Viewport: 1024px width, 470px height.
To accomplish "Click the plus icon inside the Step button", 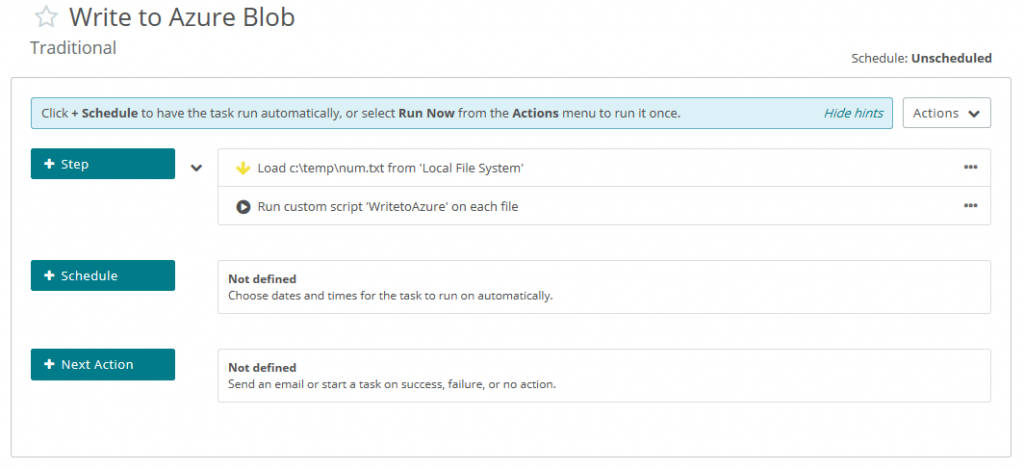I will click(49, 164).
